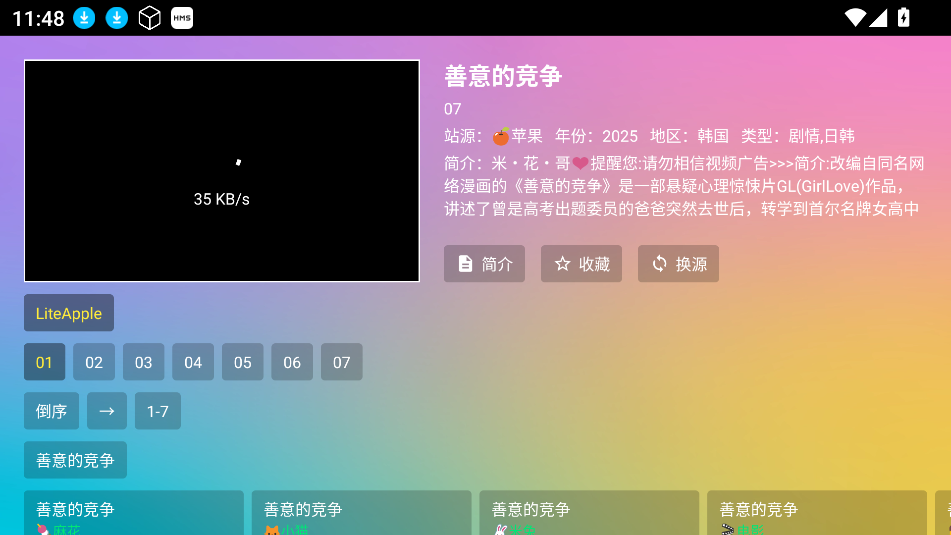Click second download icon in status bar
951x535 pixels.
[117, 18]
